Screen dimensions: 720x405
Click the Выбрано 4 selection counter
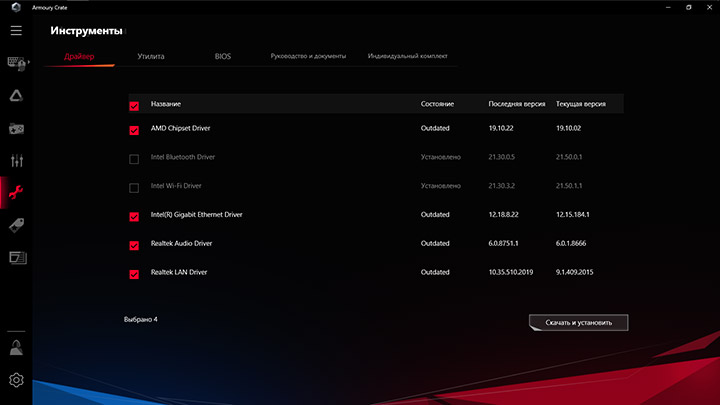[x=141, y=320]
